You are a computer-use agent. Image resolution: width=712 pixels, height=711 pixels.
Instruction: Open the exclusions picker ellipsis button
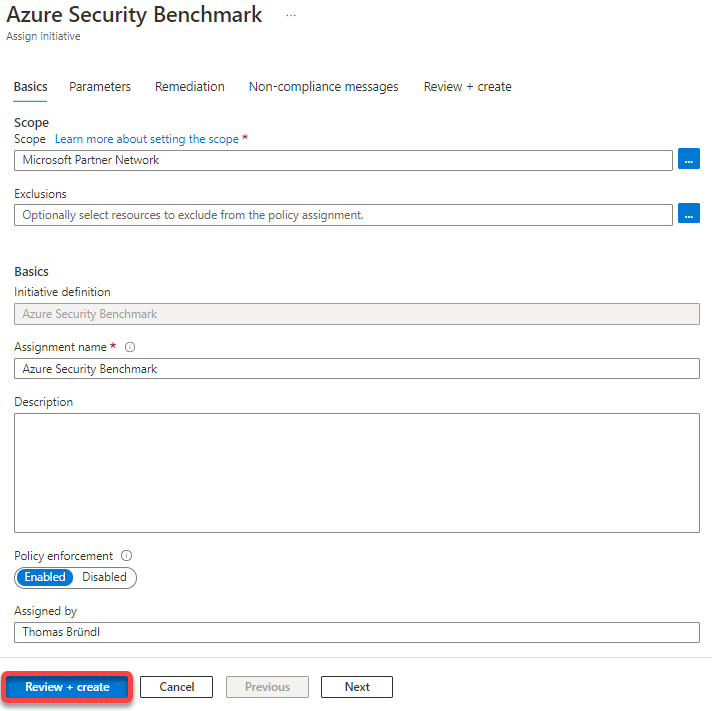coord(688,213)
